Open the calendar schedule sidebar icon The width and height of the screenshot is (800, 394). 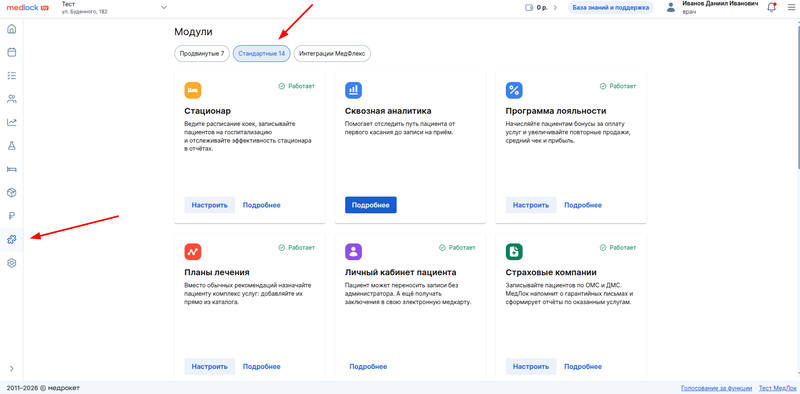tap(12, 52)
